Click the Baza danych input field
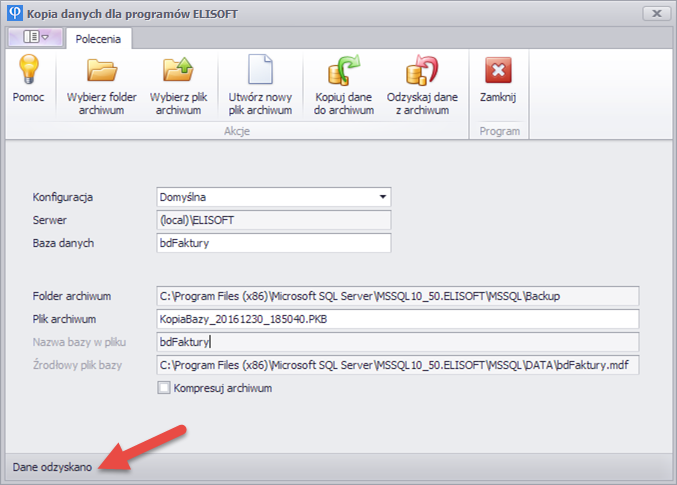Screen dimensions: 677x485 pos(274,243)
